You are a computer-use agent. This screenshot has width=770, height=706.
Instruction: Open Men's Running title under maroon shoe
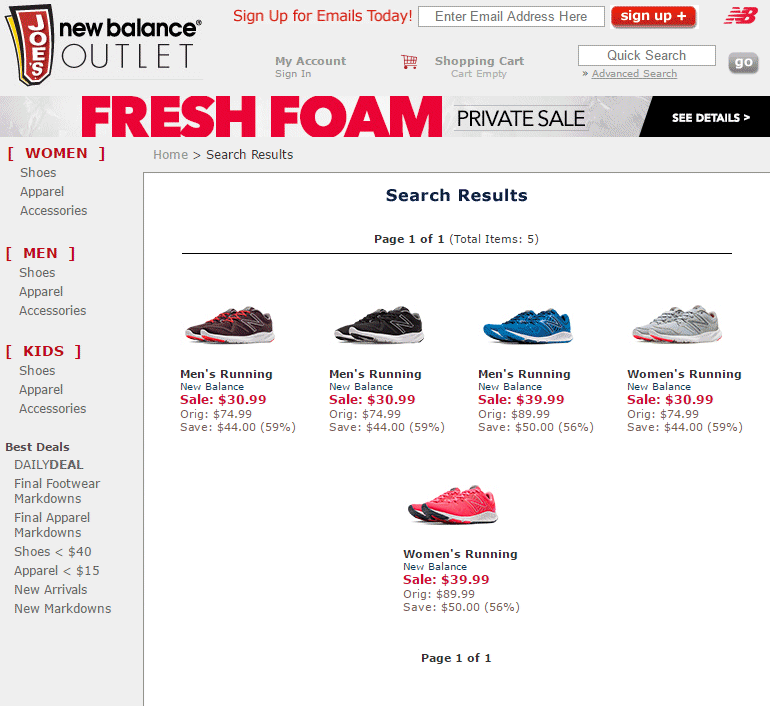226,374
